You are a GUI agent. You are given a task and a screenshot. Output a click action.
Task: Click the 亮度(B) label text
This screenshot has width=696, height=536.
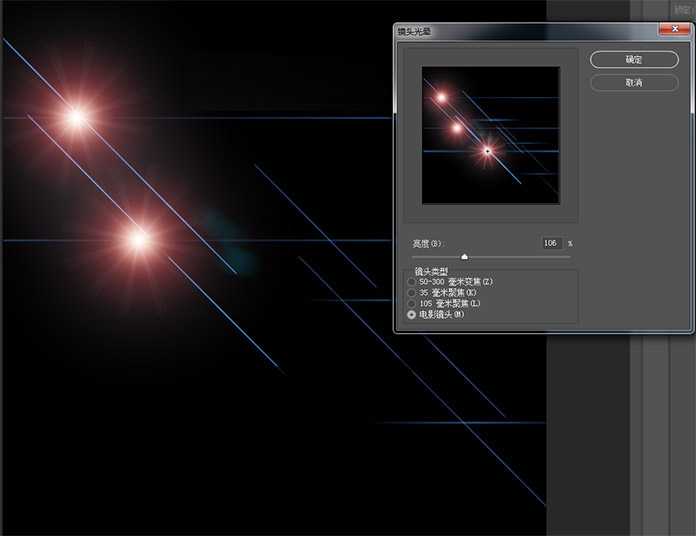(x=428, y=243)
